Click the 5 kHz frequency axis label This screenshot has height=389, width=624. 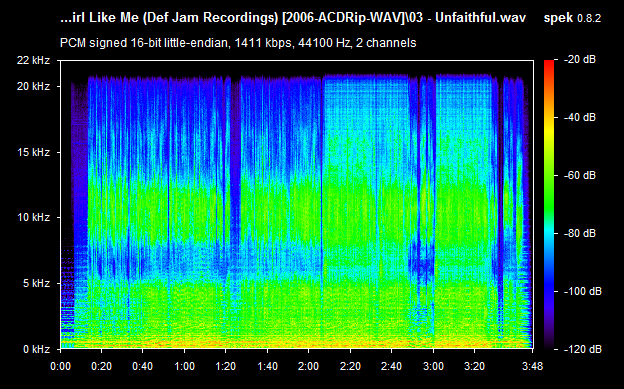(36, 283)
